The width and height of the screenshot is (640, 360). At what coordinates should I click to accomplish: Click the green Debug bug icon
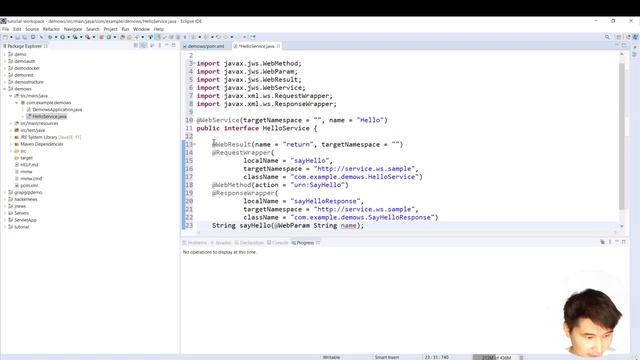coord(50,37)
